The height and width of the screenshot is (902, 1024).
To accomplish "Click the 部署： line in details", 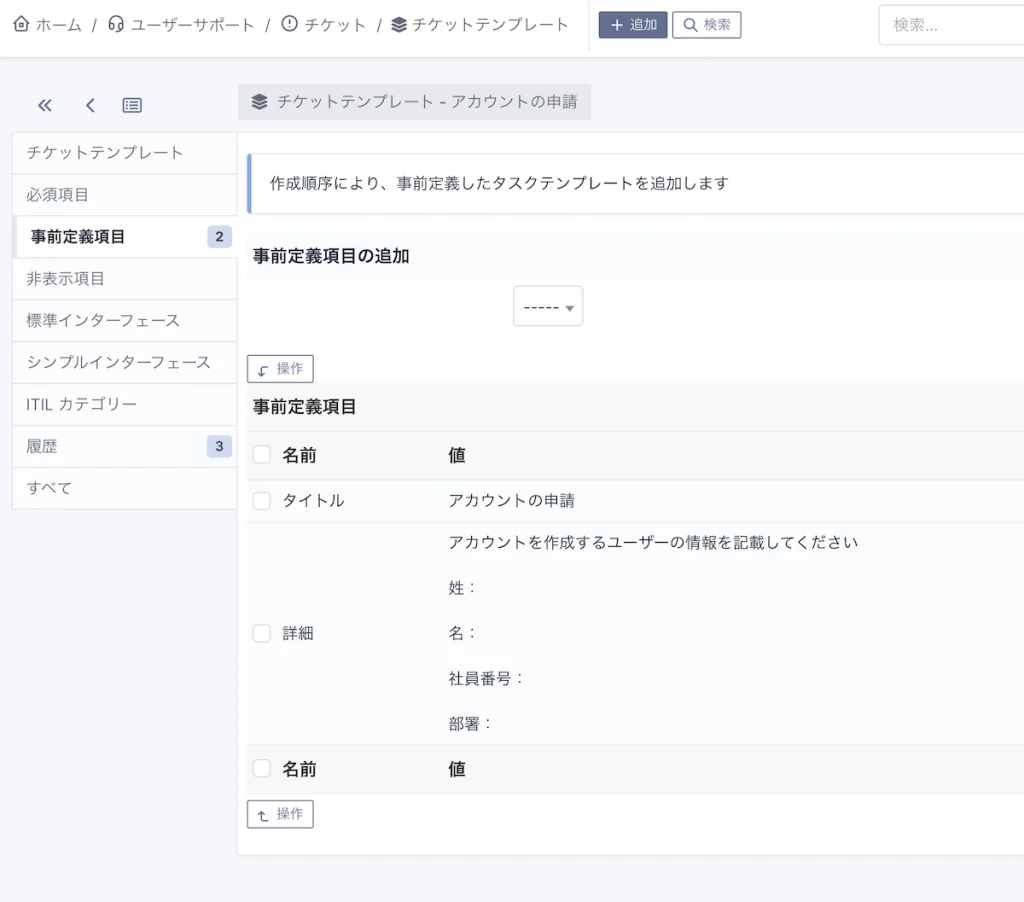I will point(470,724).
